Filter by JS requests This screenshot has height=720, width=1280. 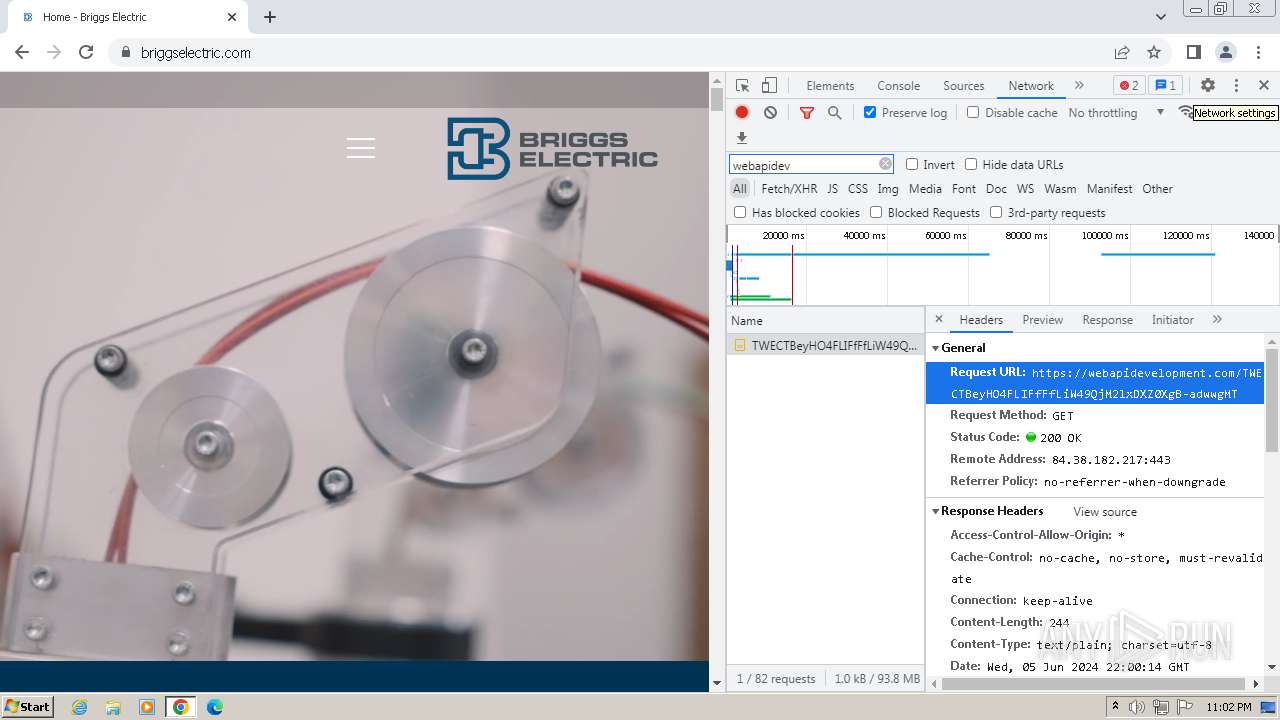click(832, 188)
